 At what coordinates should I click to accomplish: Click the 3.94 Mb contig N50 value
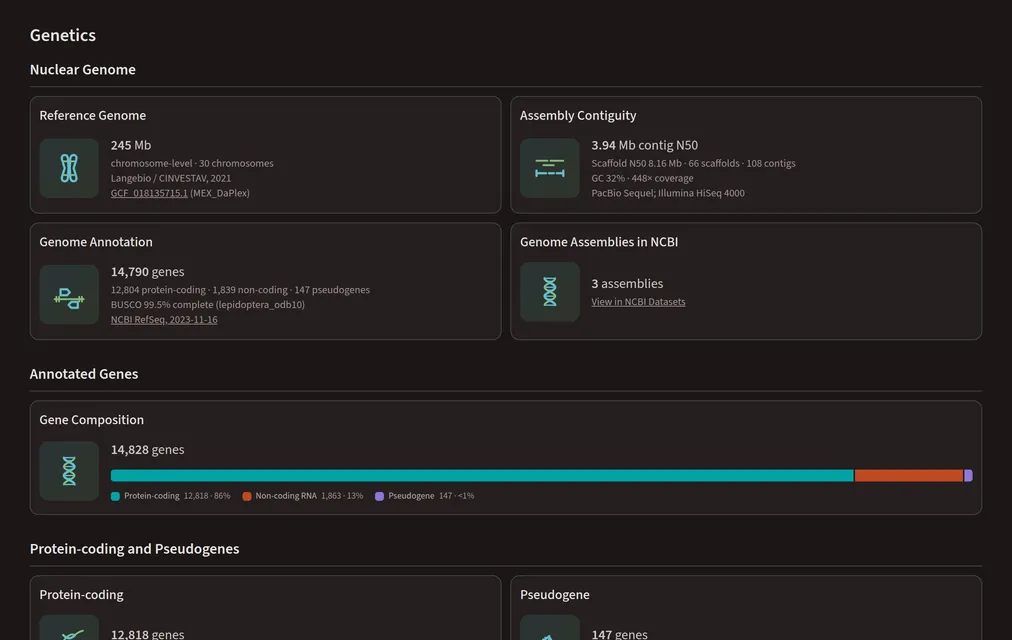pos(645,145)
